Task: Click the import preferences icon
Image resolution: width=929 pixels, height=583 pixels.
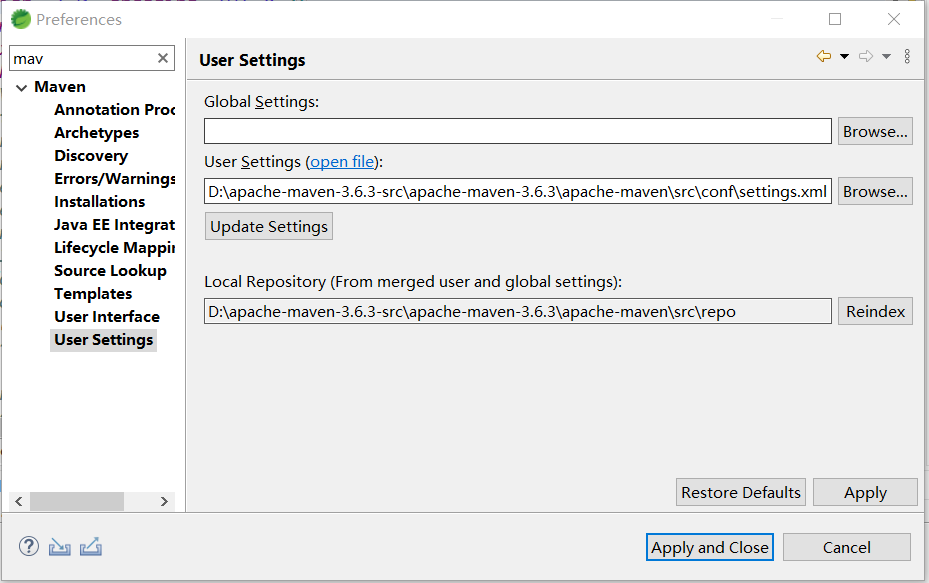Action: point(59,547)
